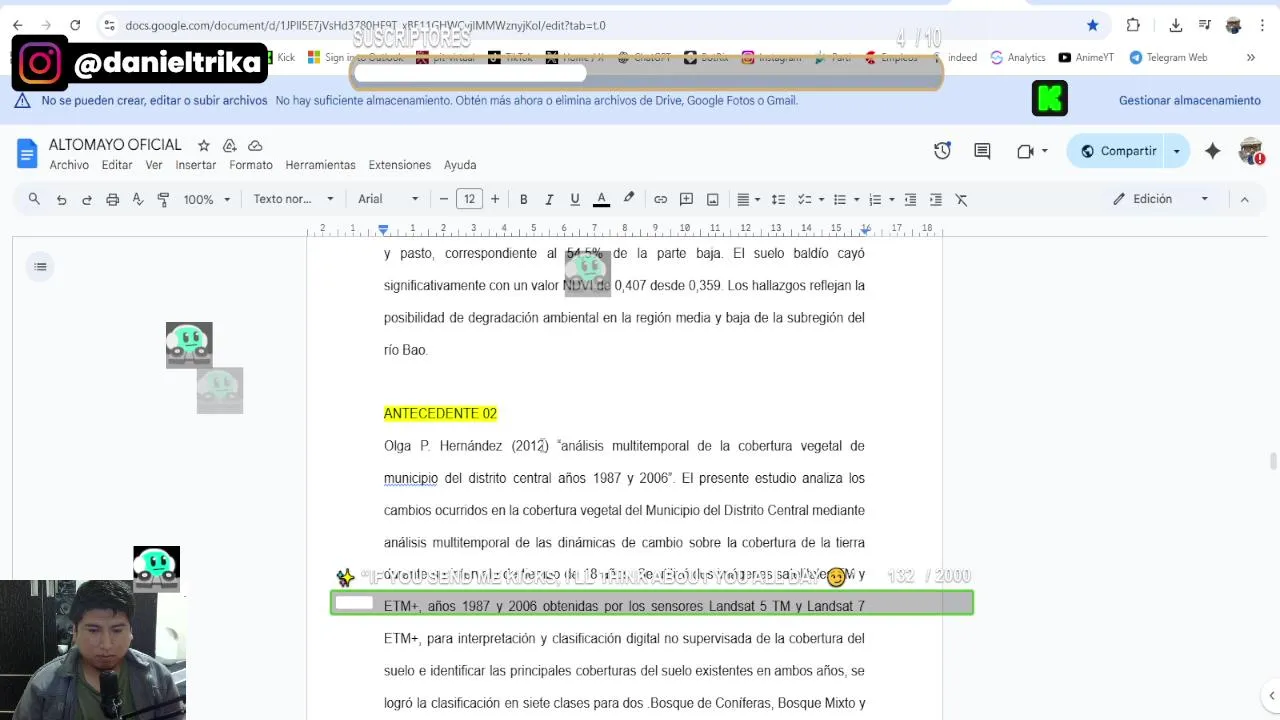Screen dimensions: 1280x720
Task: Increase the indent
Action: coord(935,199)
